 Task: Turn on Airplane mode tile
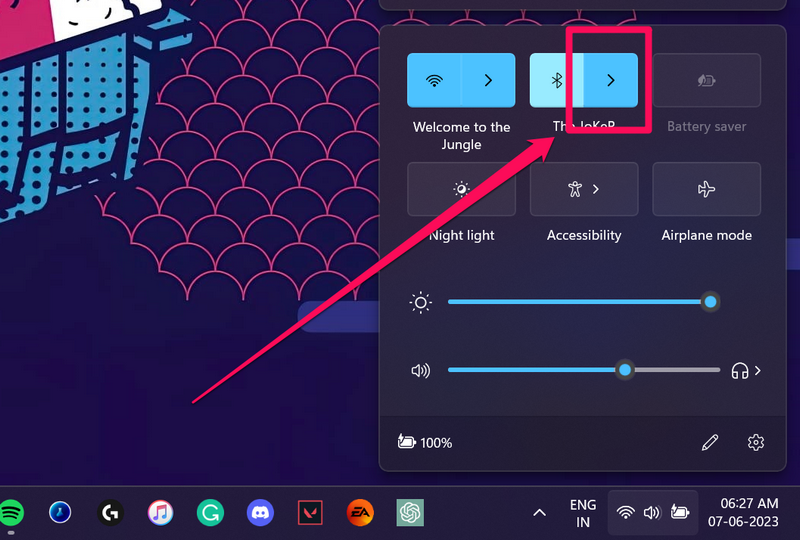click(x=707, y=189)
